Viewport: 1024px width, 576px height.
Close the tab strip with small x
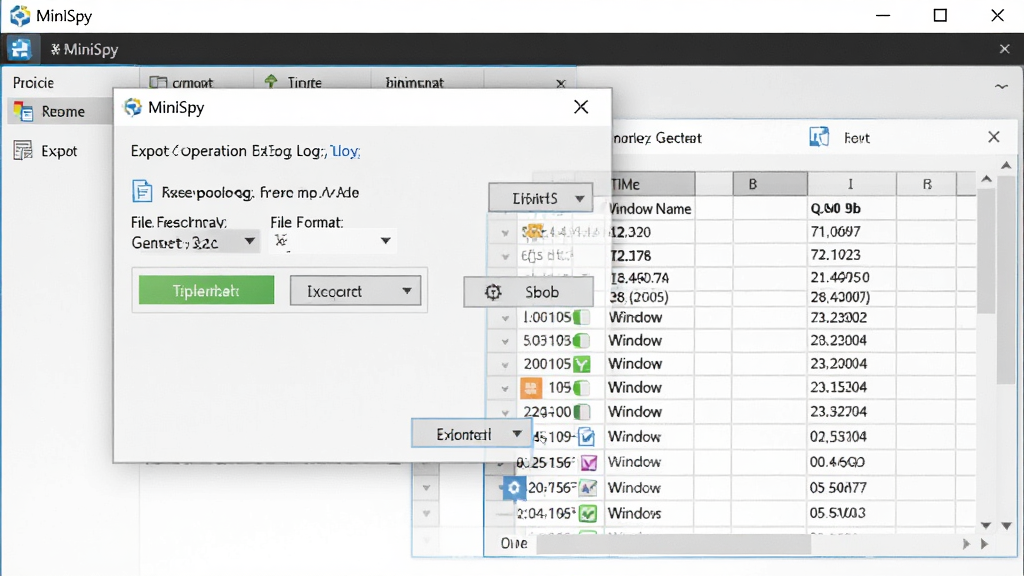coord(560,84)
